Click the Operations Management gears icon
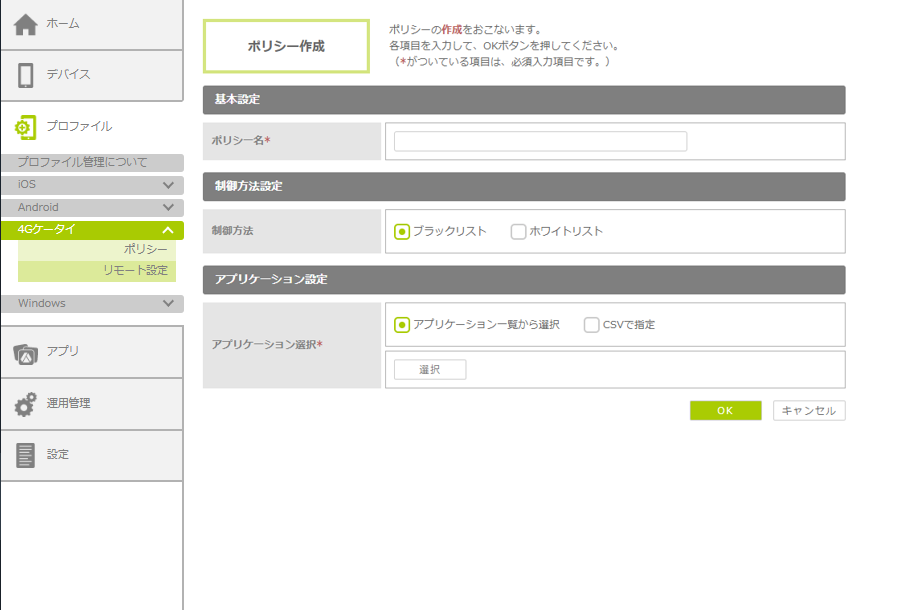Screen dimensions: 920x610 [26, 404]
